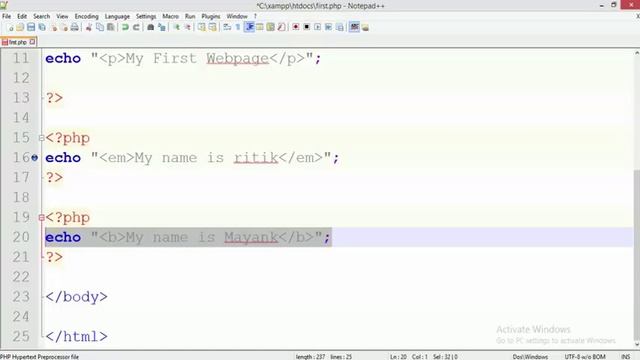The width and height of the screenshot is (640, 360).
Task: Click the </body> tag on line 23
Action: point(76,297)
